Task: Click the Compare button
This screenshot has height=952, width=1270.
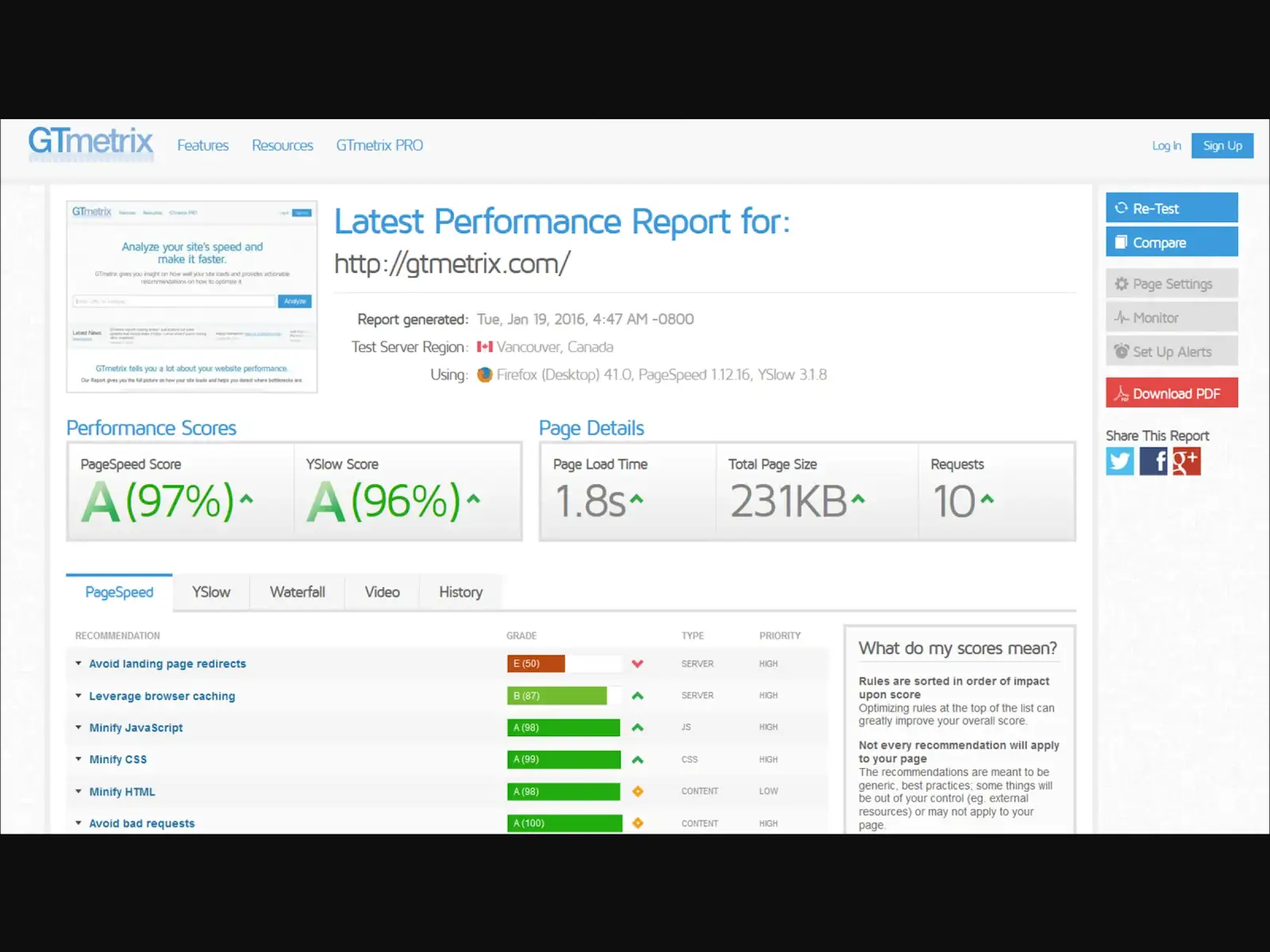Action: coord(1172,242)
